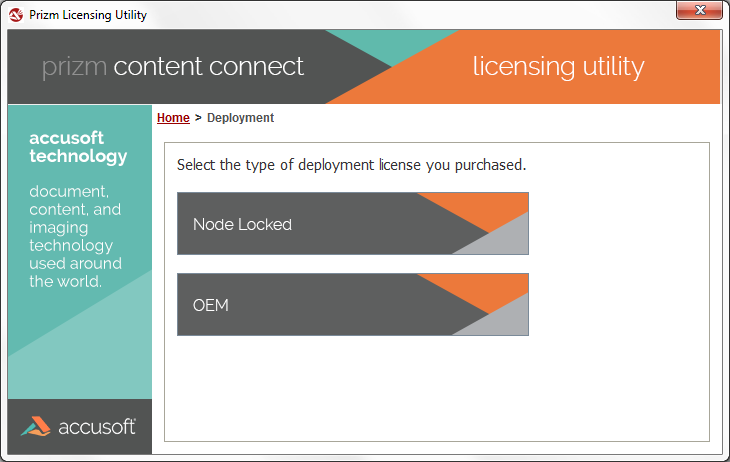
Task: Click the "prizm content connect" banner title
Action: 173,67
